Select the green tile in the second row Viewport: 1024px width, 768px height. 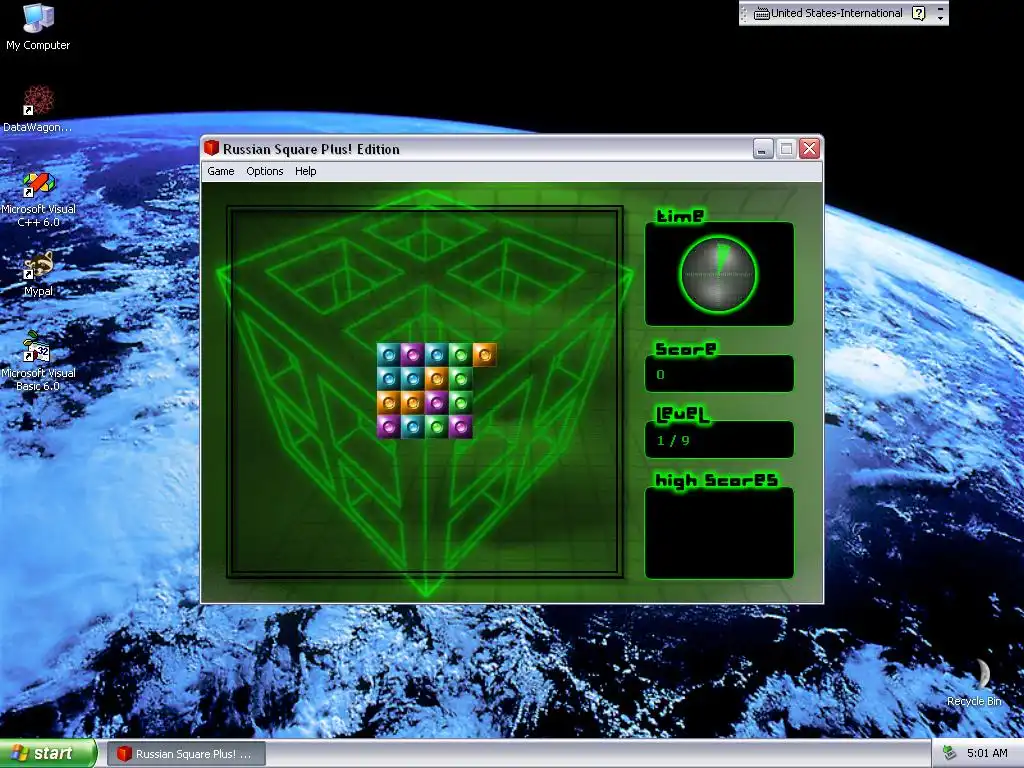pyautogui.click(x=460, y=379)
